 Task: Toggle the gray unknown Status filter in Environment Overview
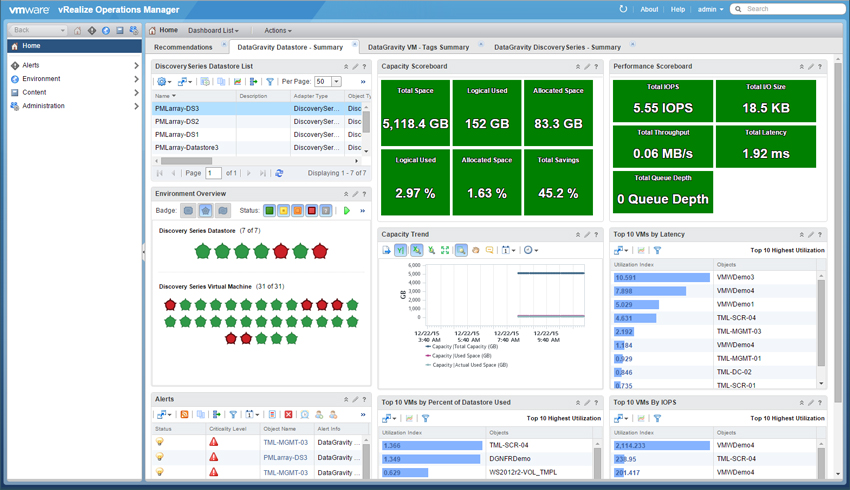click(326, 210)
